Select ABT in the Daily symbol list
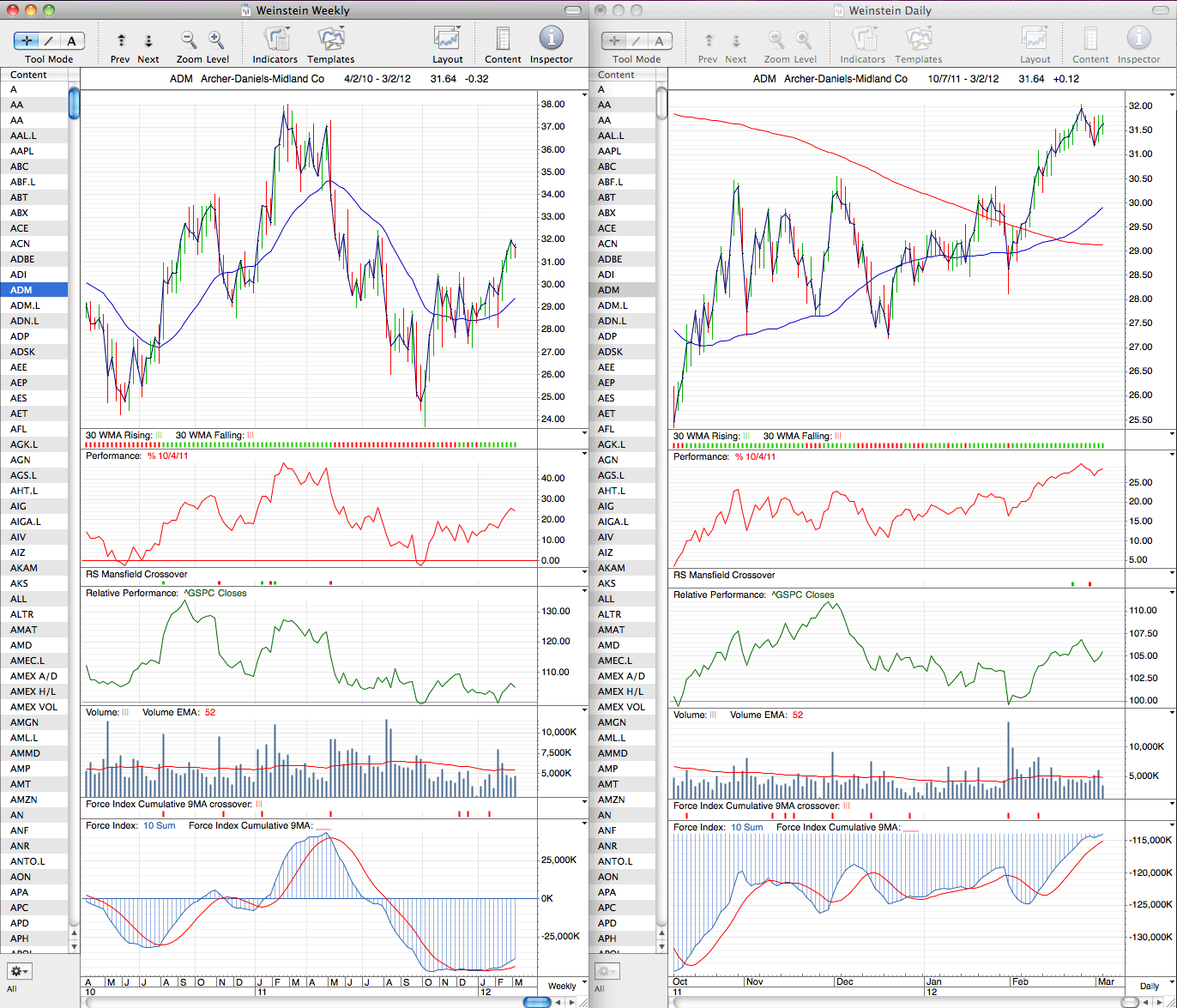 [x=623, y=197]
